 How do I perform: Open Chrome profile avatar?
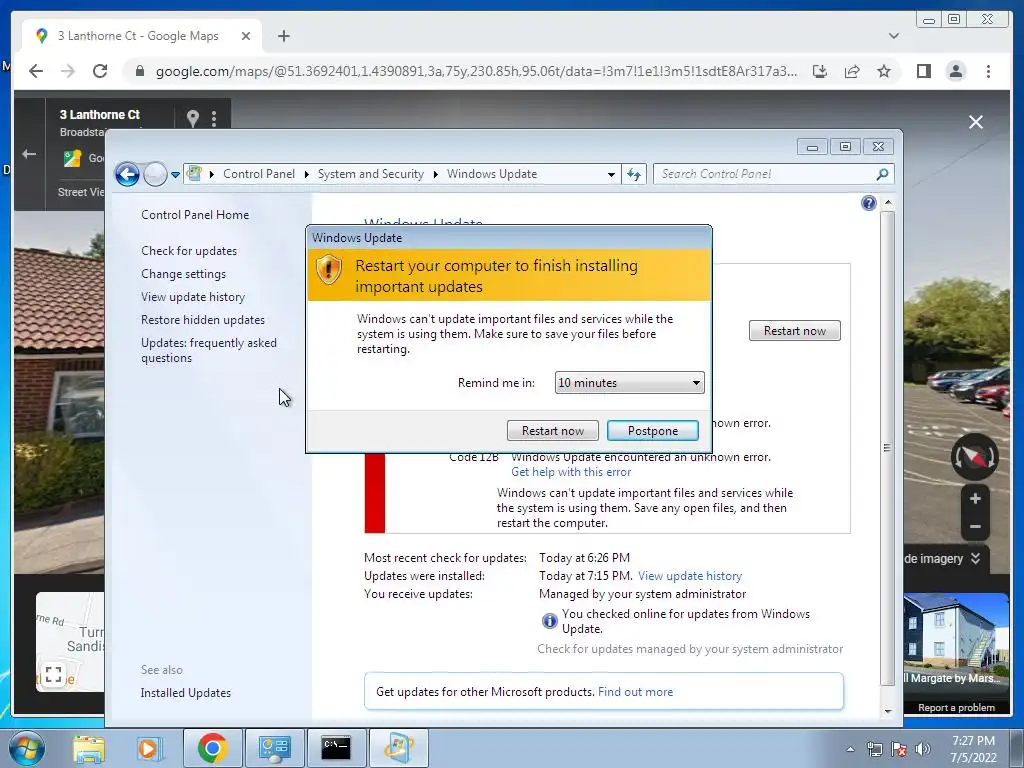click(955, 71)
